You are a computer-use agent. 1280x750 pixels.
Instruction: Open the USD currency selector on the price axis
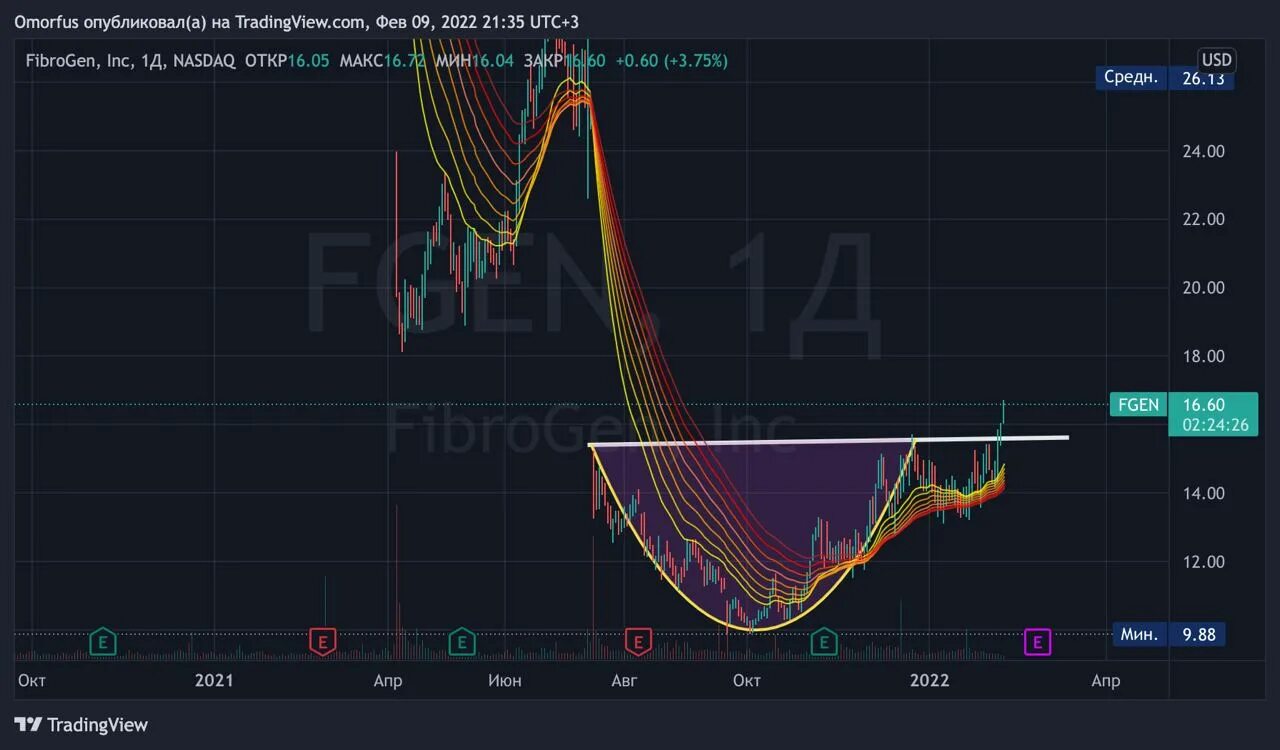tap(1216, 60)
